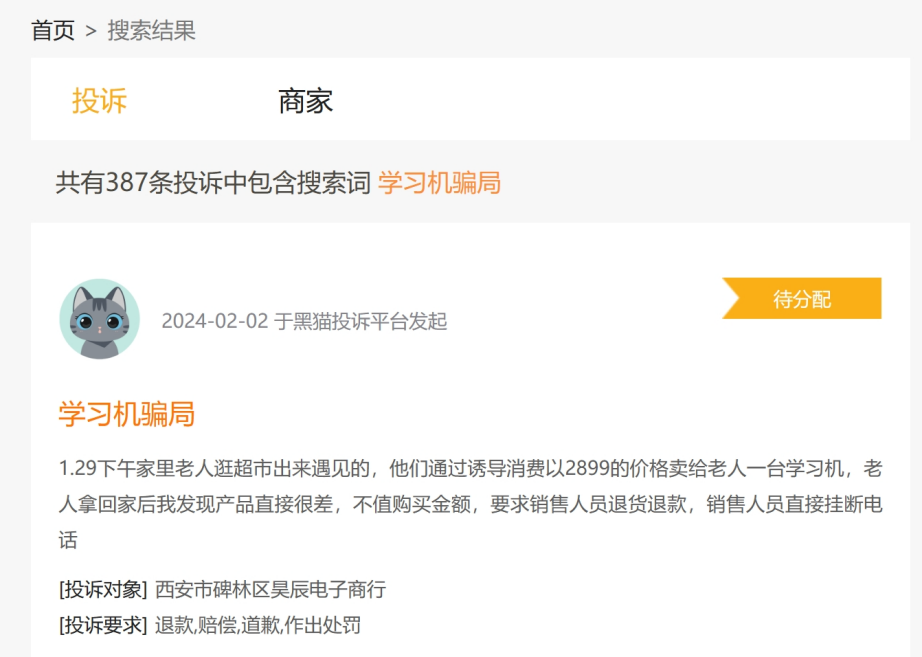
Task: Click the price 2899 in the description
Action: tap(587, 468)
